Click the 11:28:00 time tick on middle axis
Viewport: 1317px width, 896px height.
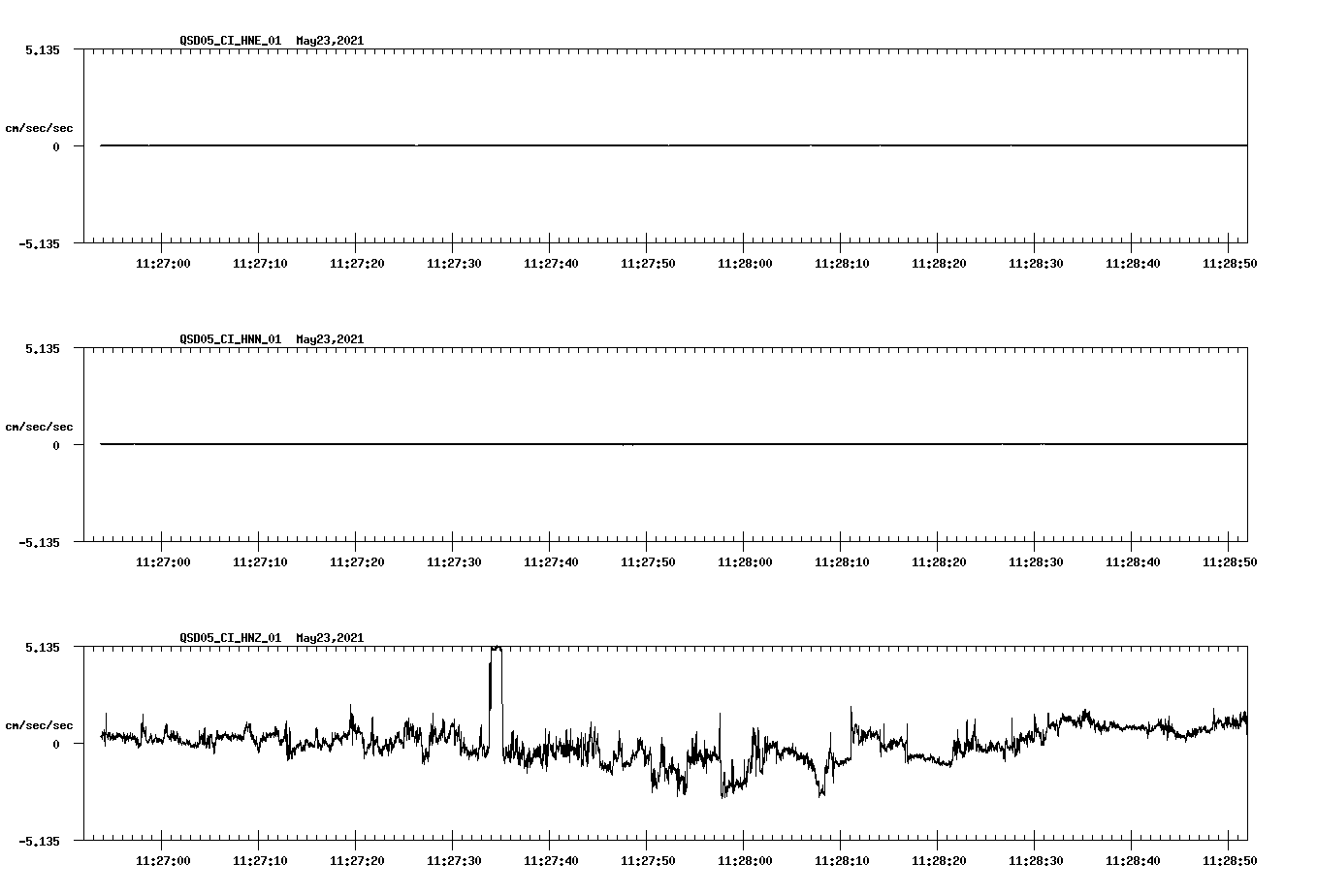pyautogui.click(x=744, y=560)
